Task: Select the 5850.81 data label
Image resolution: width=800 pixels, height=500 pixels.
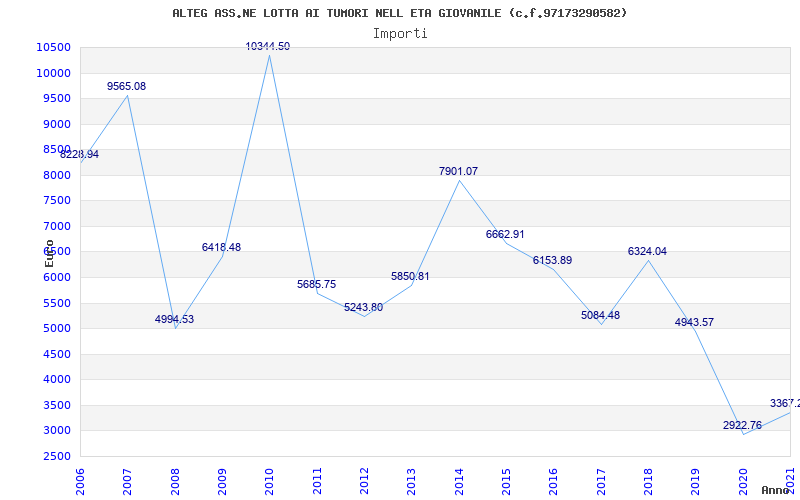Action: 410,277
